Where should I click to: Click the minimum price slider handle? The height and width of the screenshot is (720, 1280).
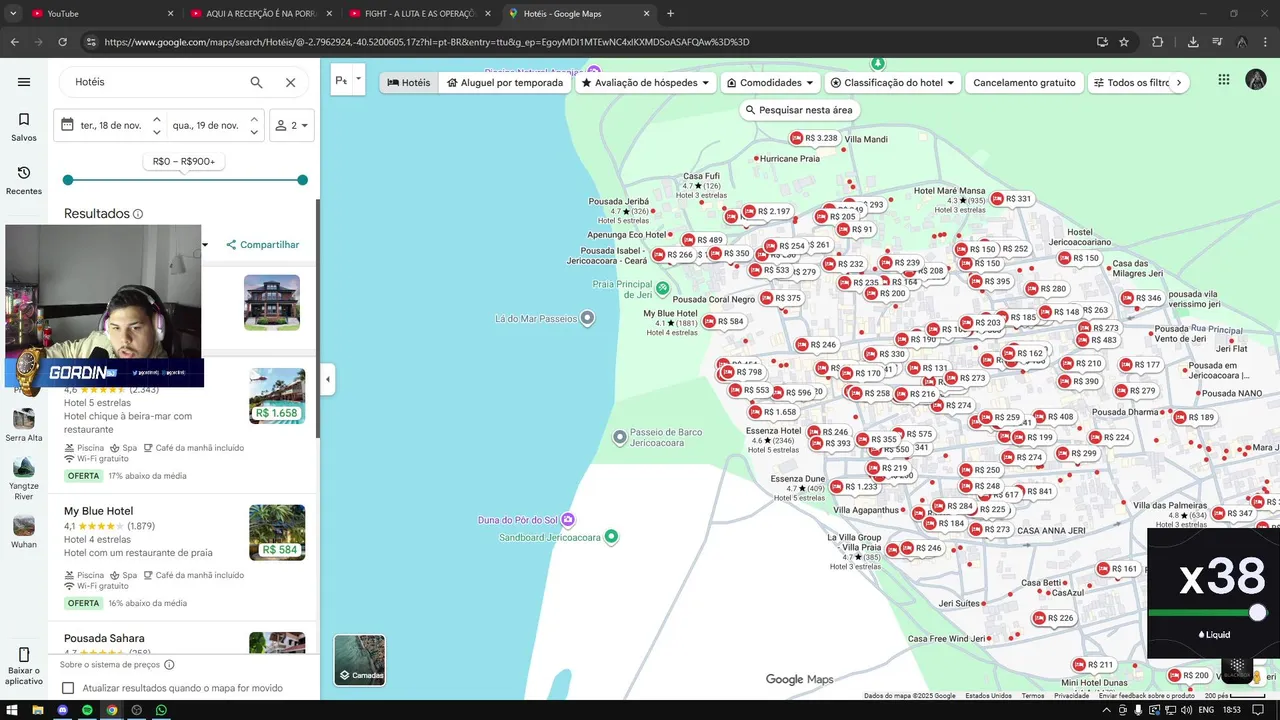(68, 180)
